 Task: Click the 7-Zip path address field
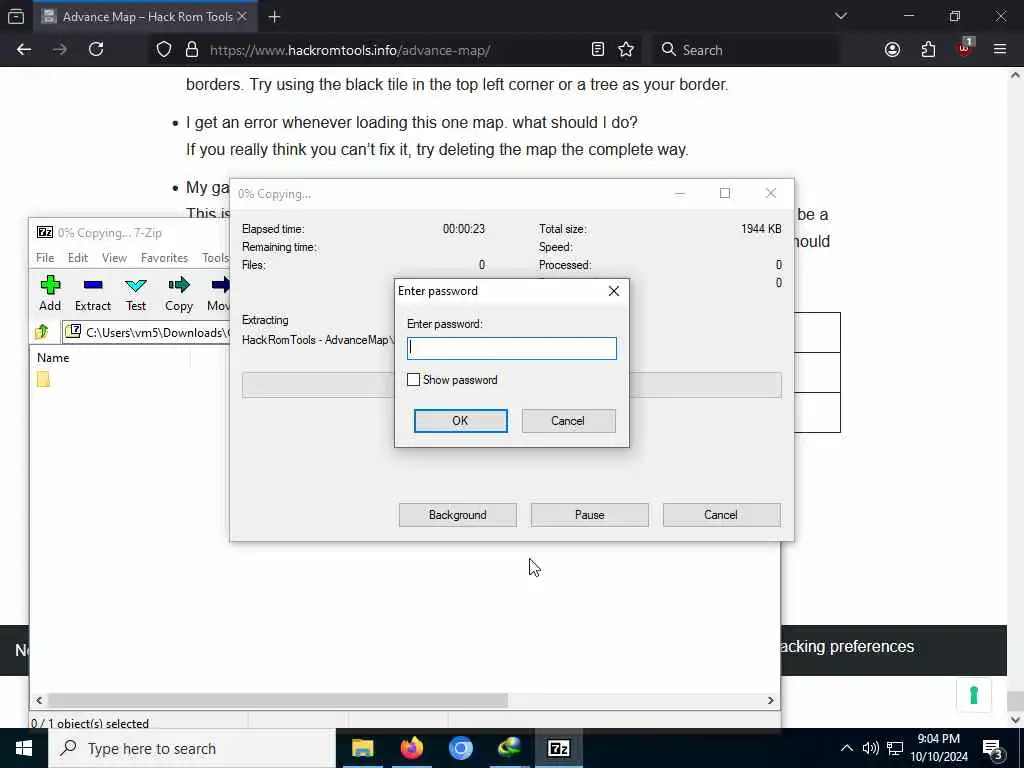(x=147, y=332)
